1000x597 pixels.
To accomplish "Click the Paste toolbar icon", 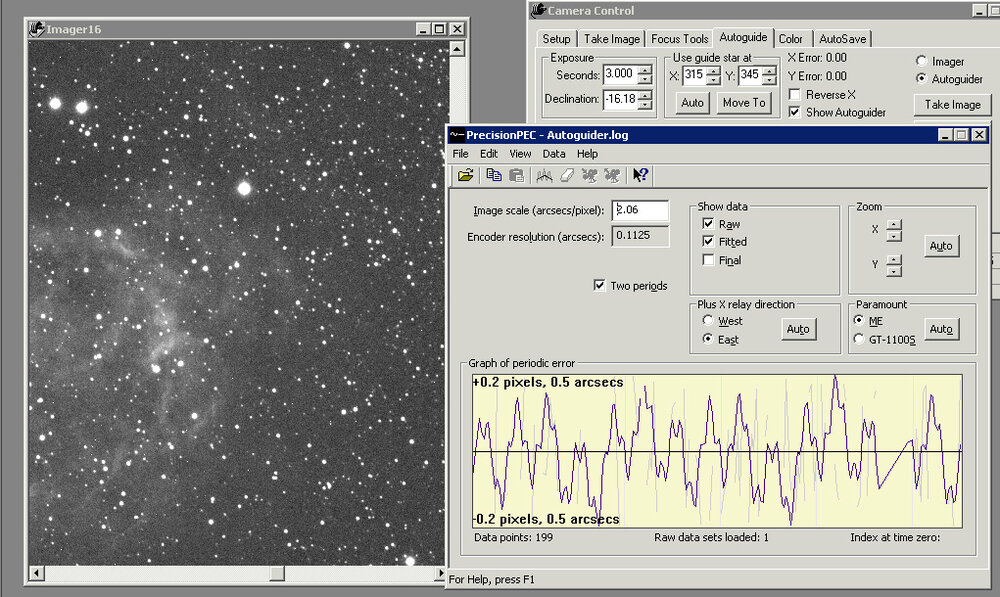I will coord(516,176).
